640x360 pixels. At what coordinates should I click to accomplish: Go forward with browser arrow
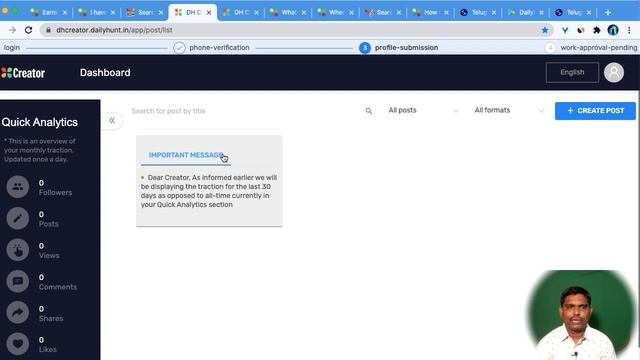coord(12,30)
